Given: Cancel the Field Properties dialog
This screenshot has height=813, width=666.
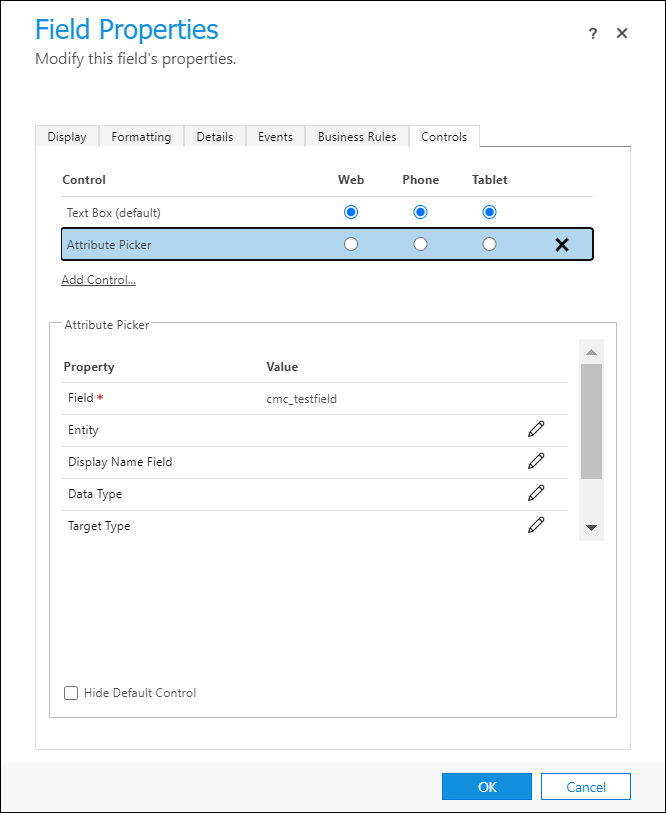Looking at the screenshot, I should [585, 786].
